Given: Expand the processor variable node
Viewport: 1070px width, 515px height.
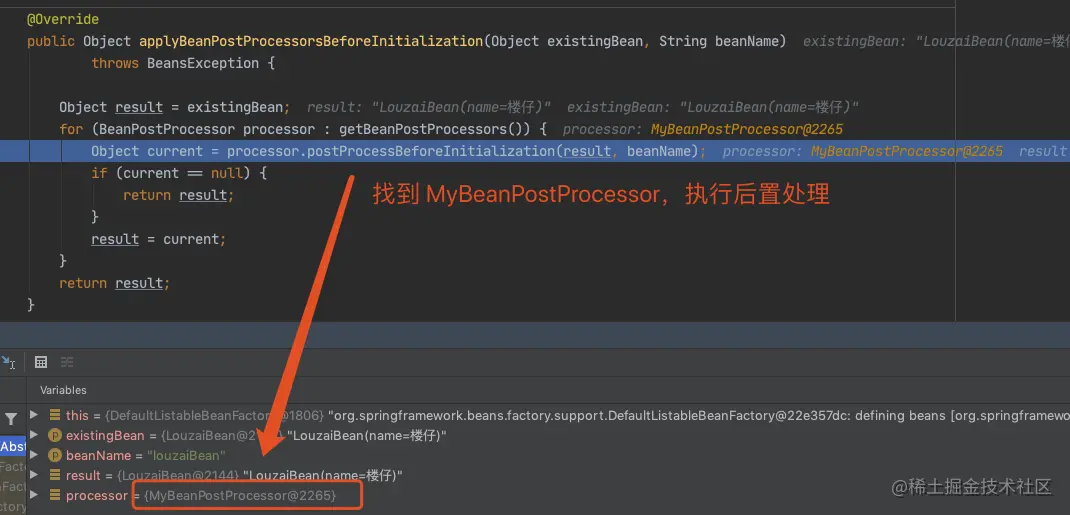Looking at the screenshot, I should pos(34,495).
